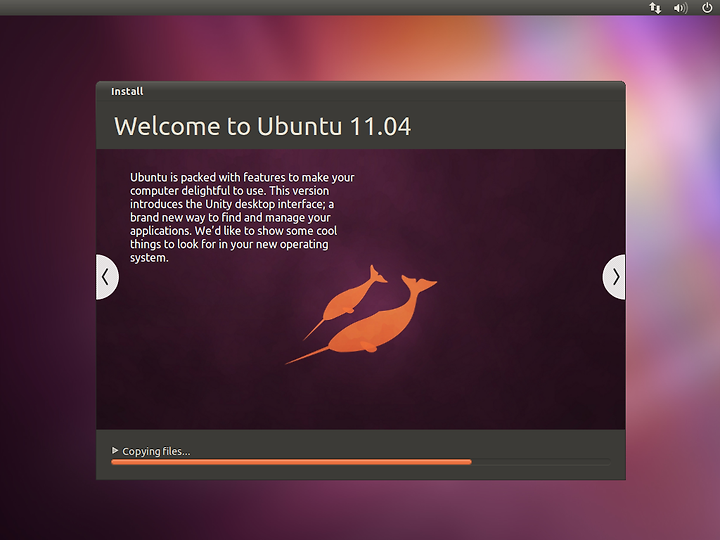Expand the Copying files details triangle
Screen dimensions: 720x540
[115, 450]
